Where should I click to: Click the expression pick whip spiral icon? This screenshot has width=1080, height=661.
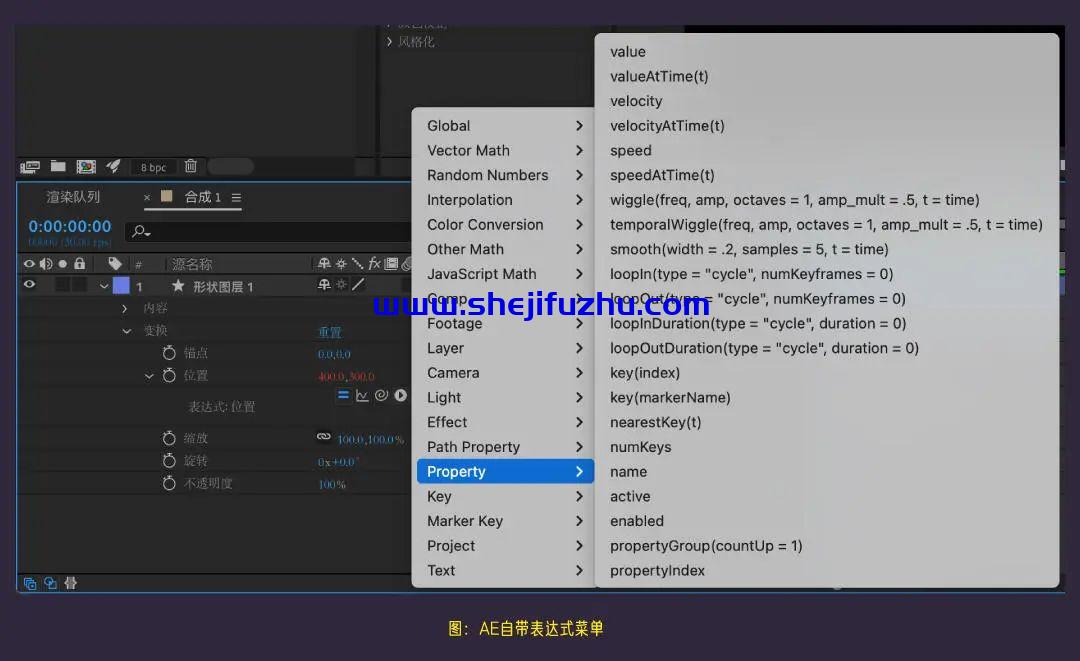click(381, 396)
